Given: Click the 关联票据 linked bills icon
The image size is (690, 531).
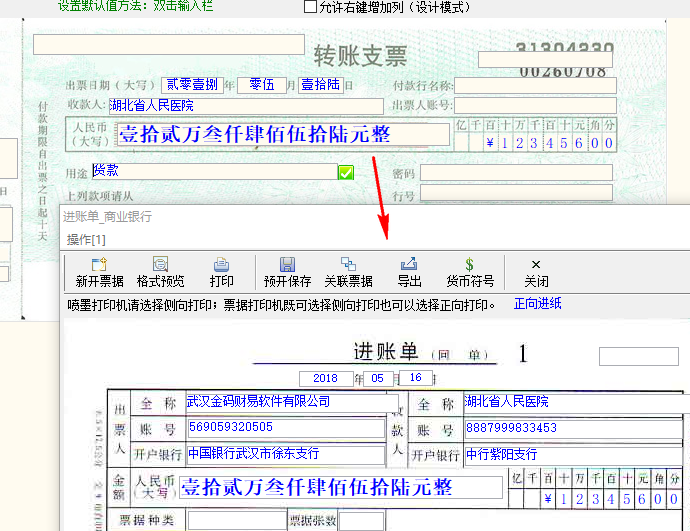Looking at the screenshot, I should [348, 272].
